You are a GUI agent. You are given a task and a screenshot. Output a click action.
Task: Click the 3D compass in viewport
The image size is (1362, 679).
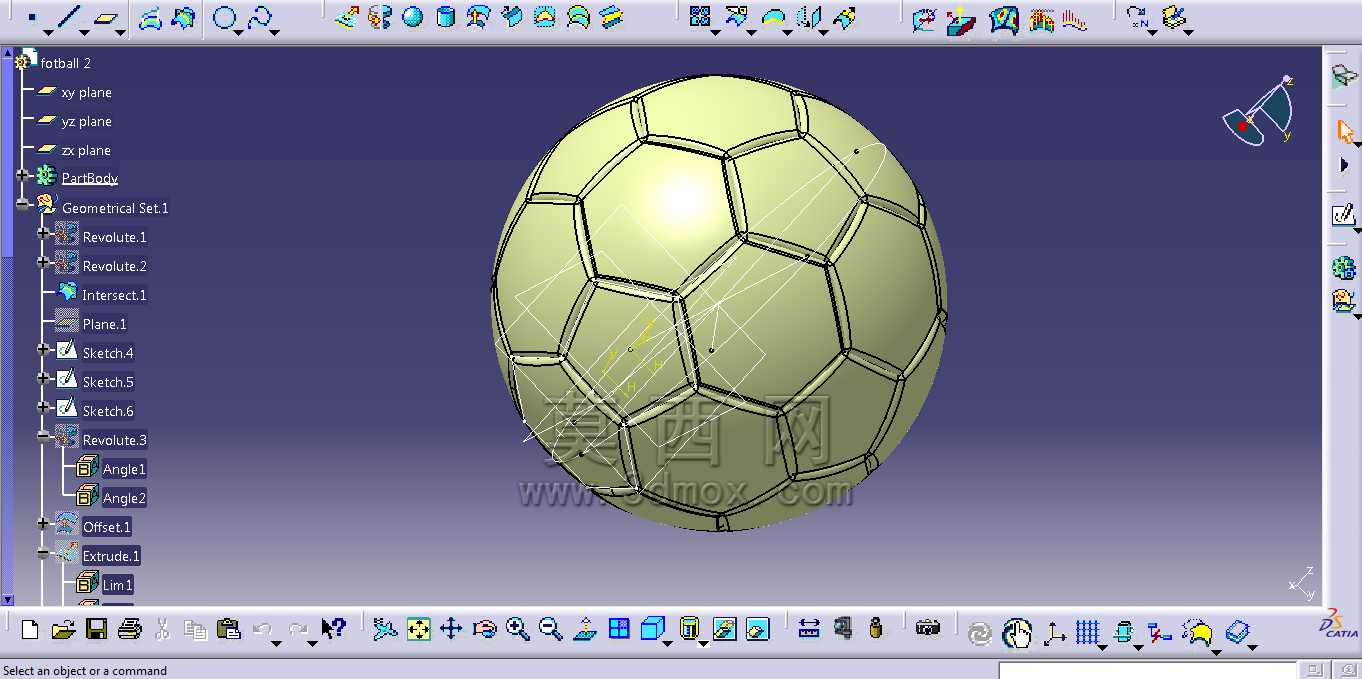(1260, 111)
